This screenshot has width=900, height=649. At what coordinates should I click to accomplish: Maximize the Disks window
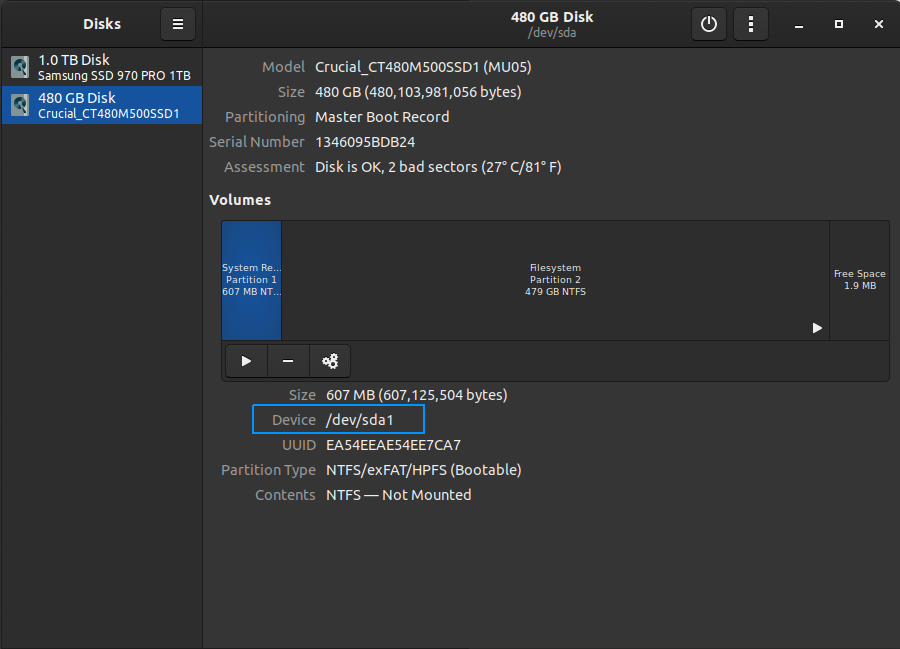(839, 24)
